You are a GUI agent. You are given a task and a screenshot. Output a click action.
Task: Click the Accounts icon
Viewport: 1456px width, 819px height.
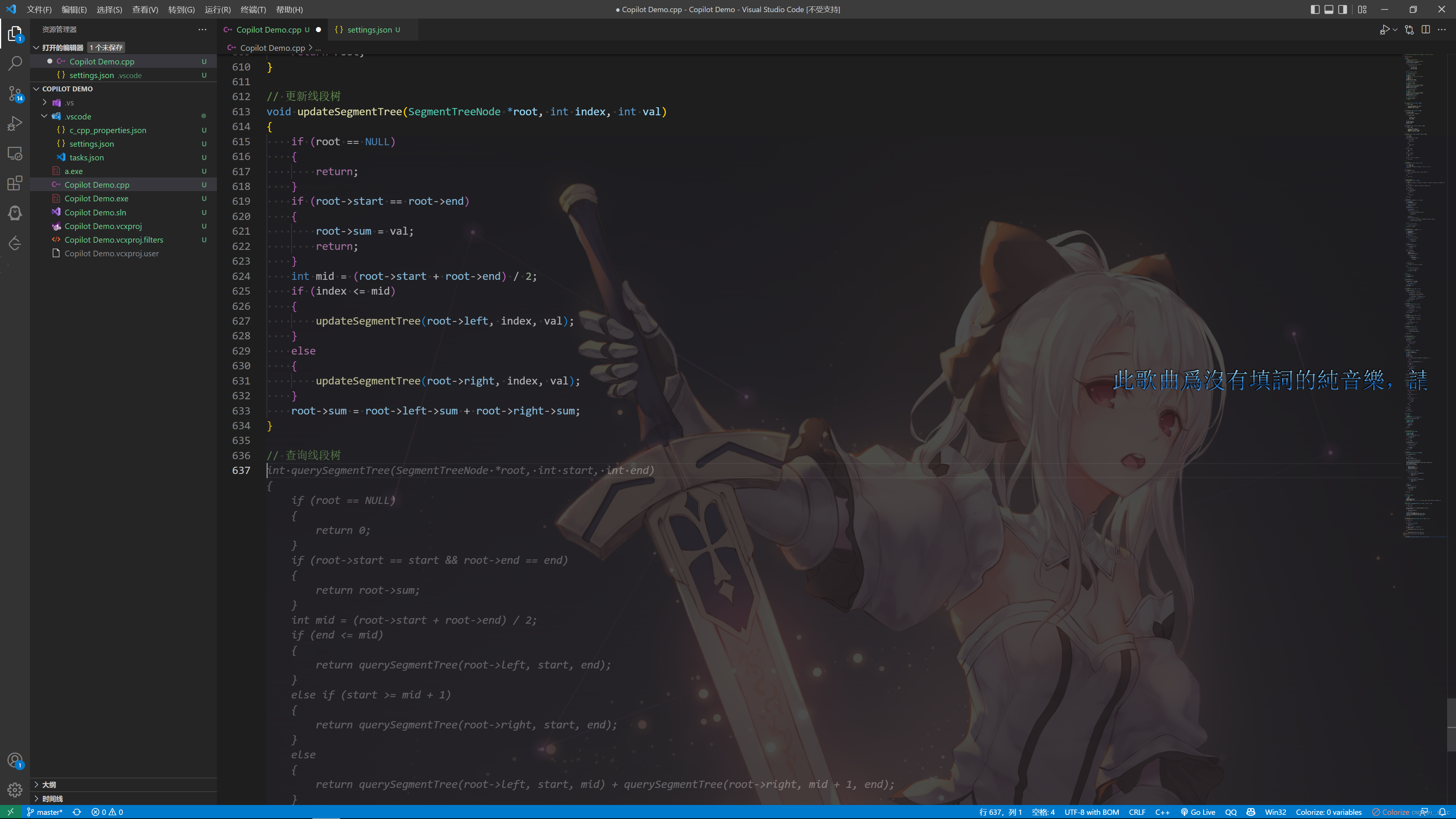[x=15, y=760]
